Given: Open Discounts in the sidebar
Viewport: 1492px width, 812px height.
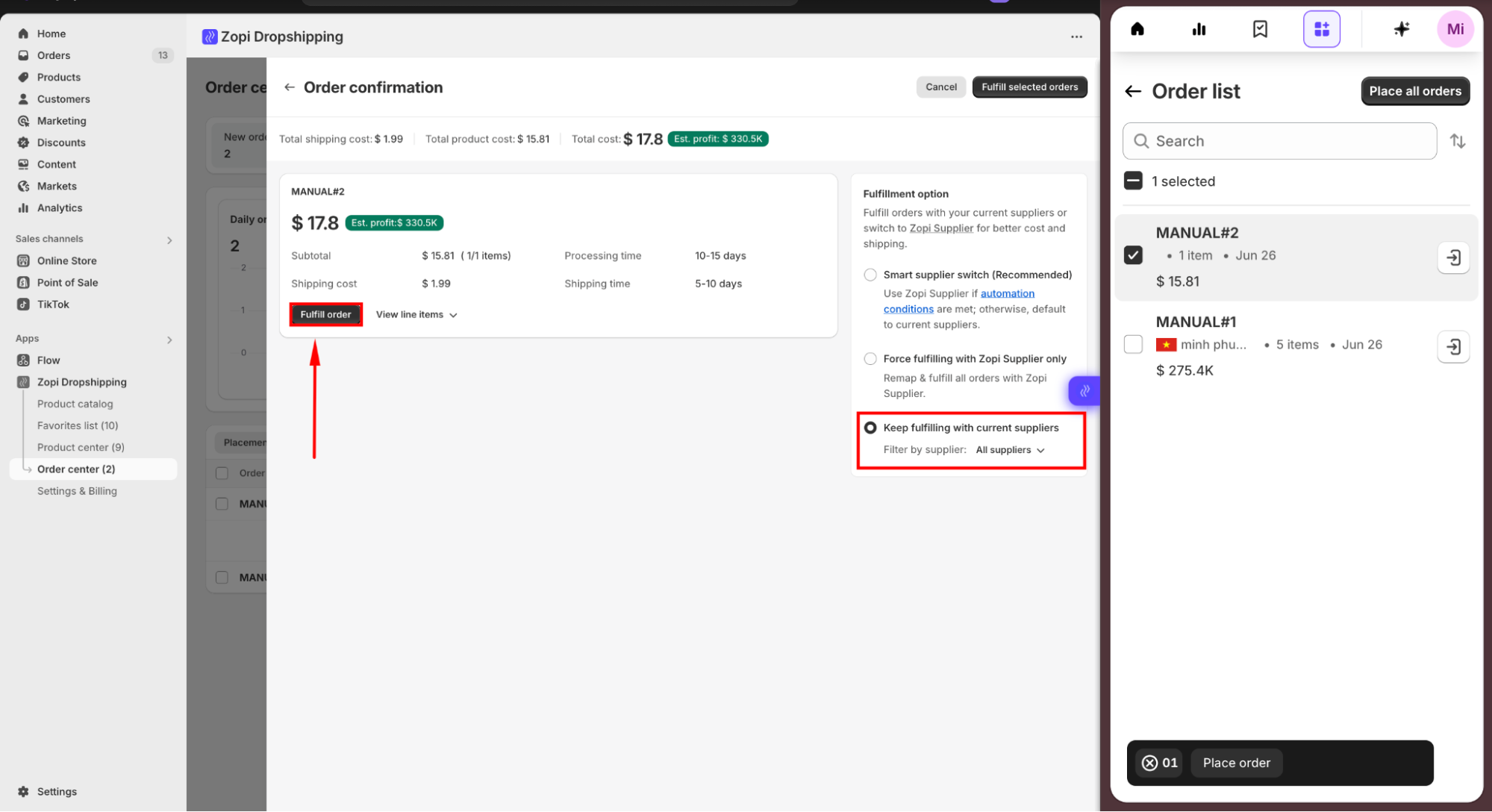Looking at the screenshot, I should (x=61, y=143).
